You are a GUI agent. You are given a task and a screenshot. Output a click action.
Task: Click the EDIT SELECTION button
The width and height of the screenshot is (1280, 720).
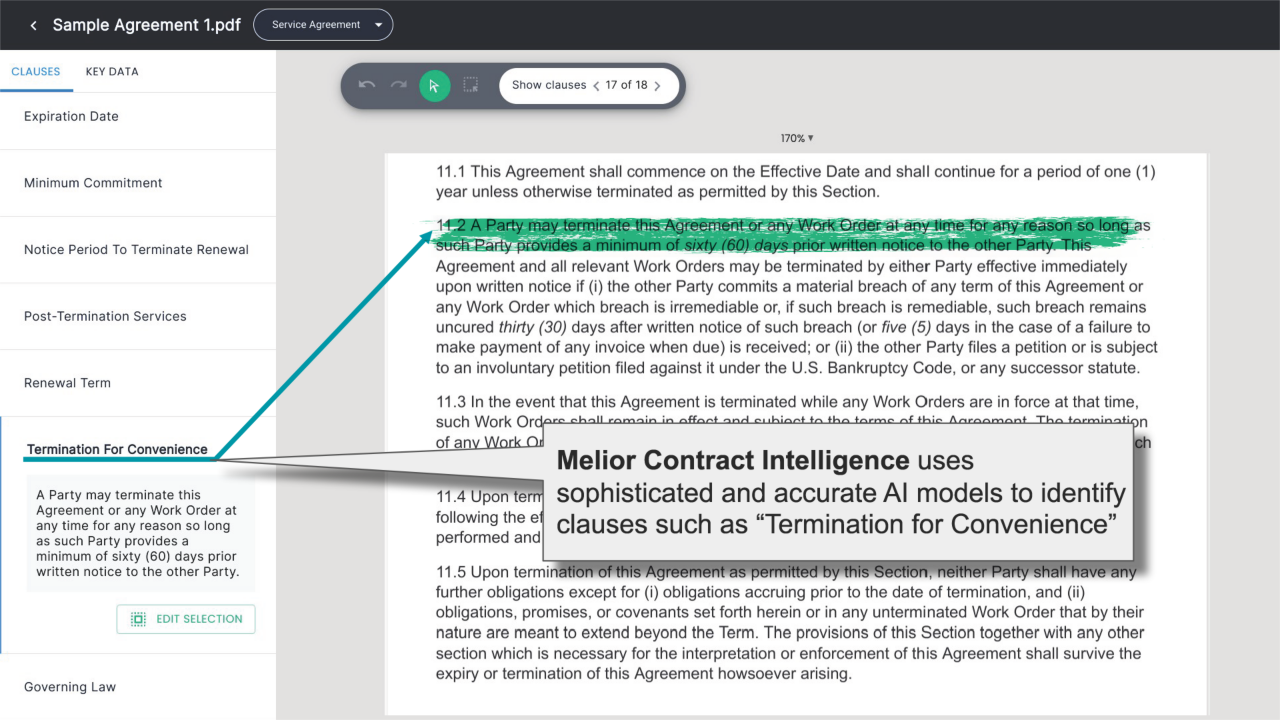point(186,619)
